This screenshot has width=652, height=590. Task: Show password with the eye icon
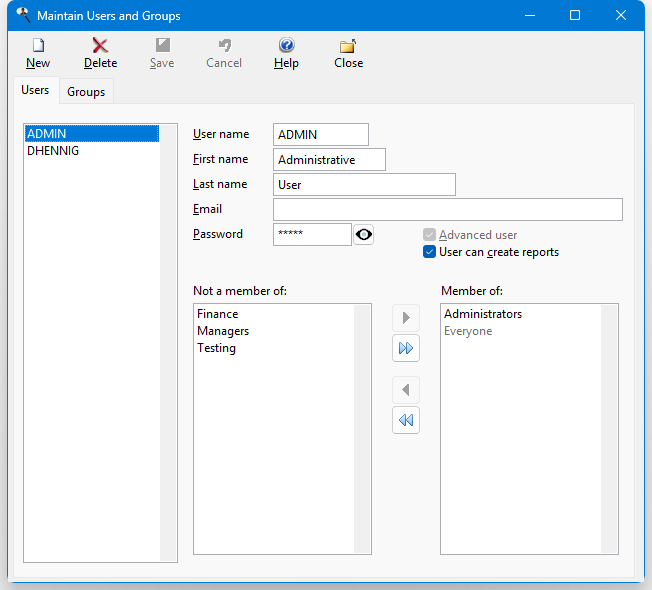pos(364,234)
